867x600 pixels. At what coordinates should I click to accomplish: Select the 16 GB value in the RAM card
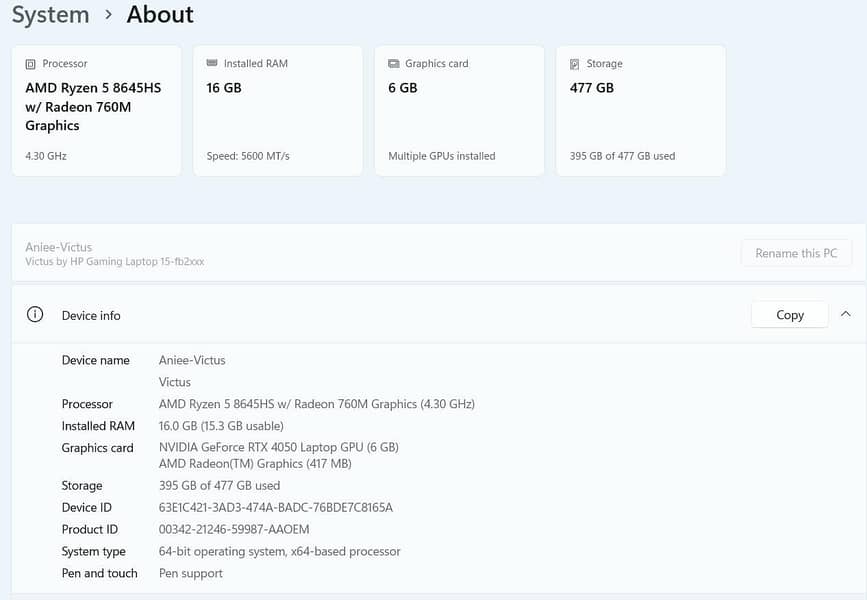(224, 88)
